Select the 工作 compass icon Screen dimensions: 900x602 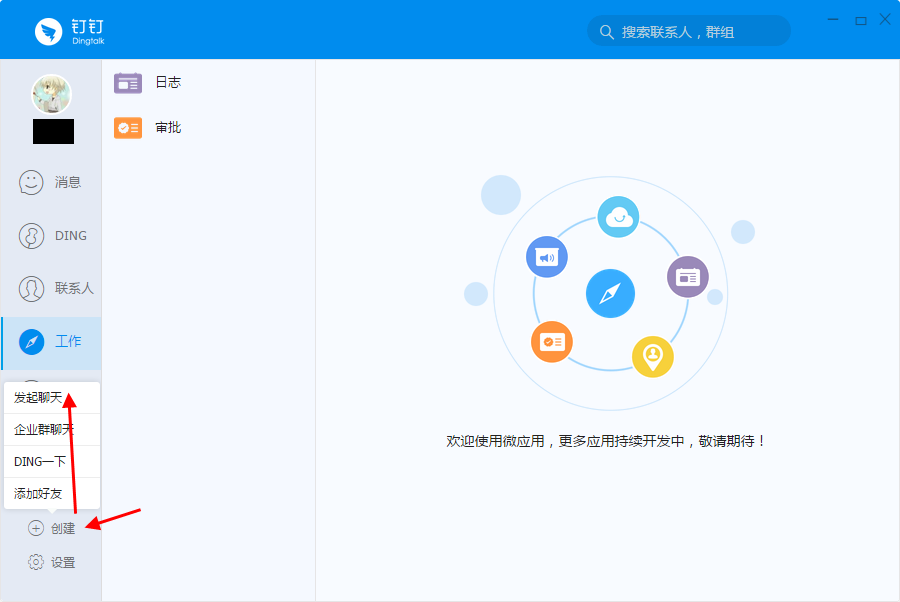point(33,341)
